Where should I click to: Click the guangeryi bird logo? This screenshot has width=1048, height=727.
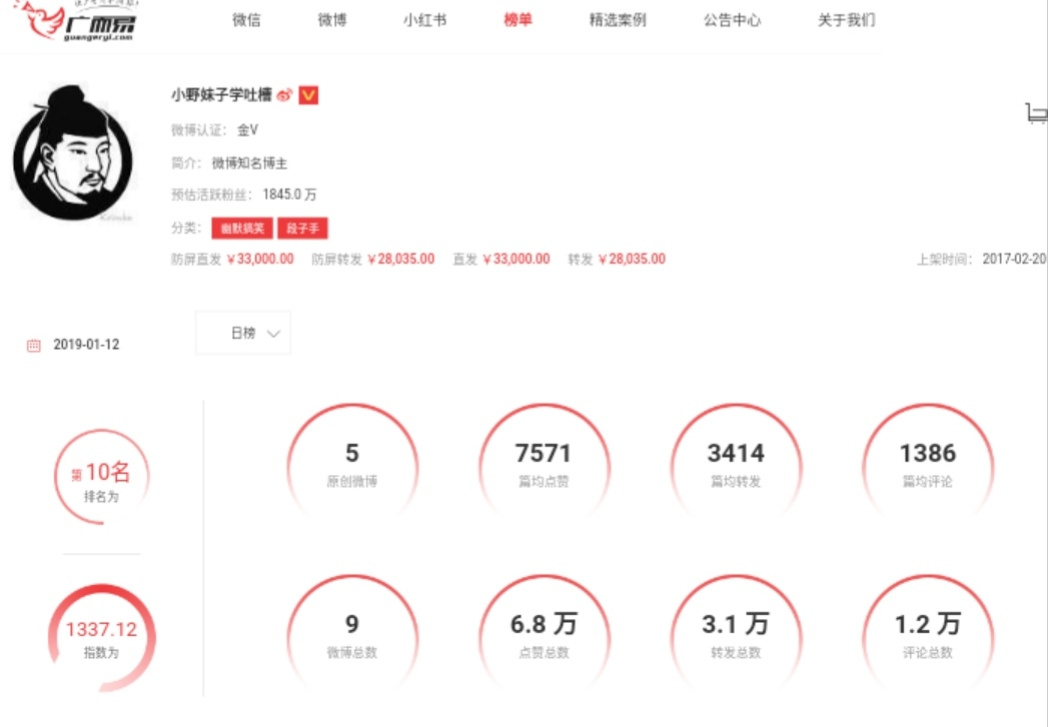click(76, 21)
